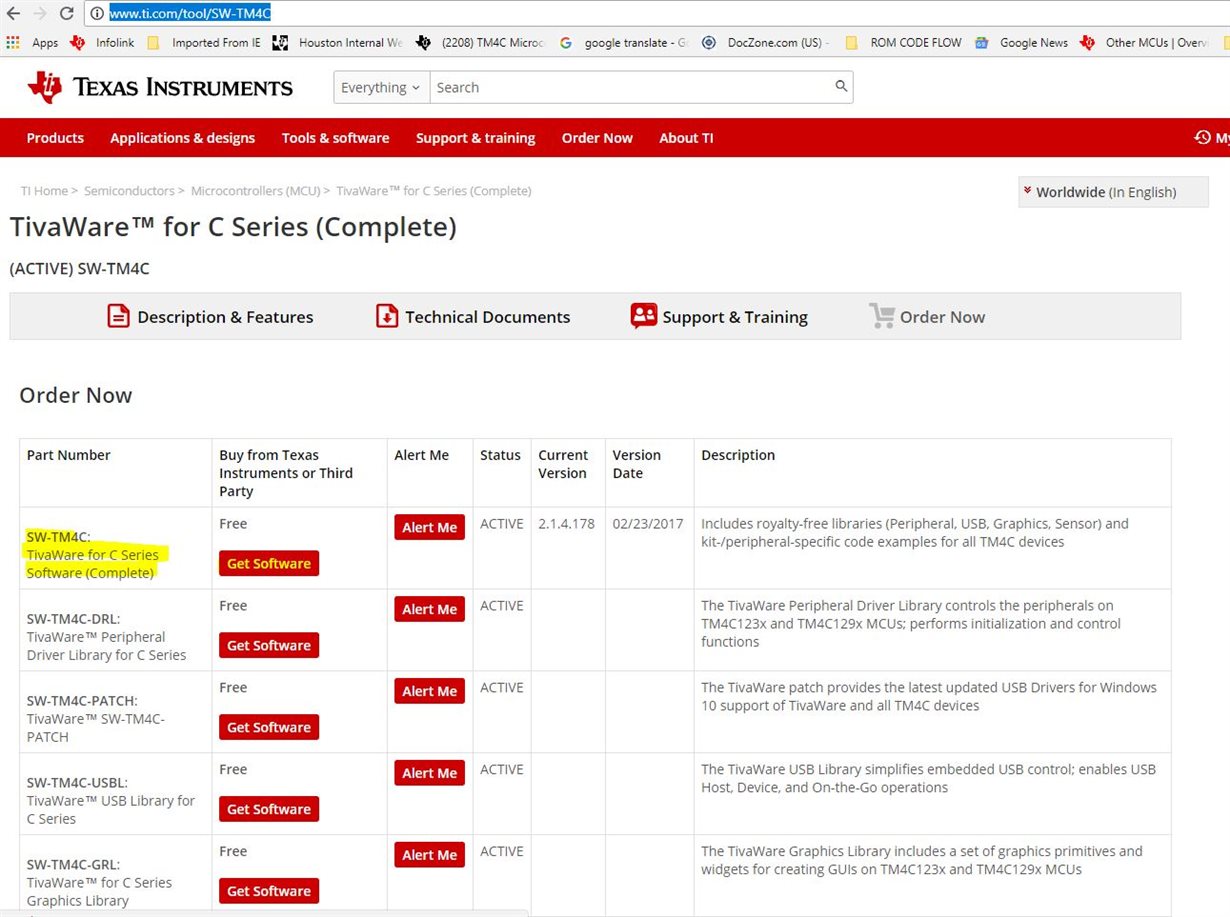Click Get Software for SW-TM4C-USBL
The image size is (1230, 917).
[269, 810]
